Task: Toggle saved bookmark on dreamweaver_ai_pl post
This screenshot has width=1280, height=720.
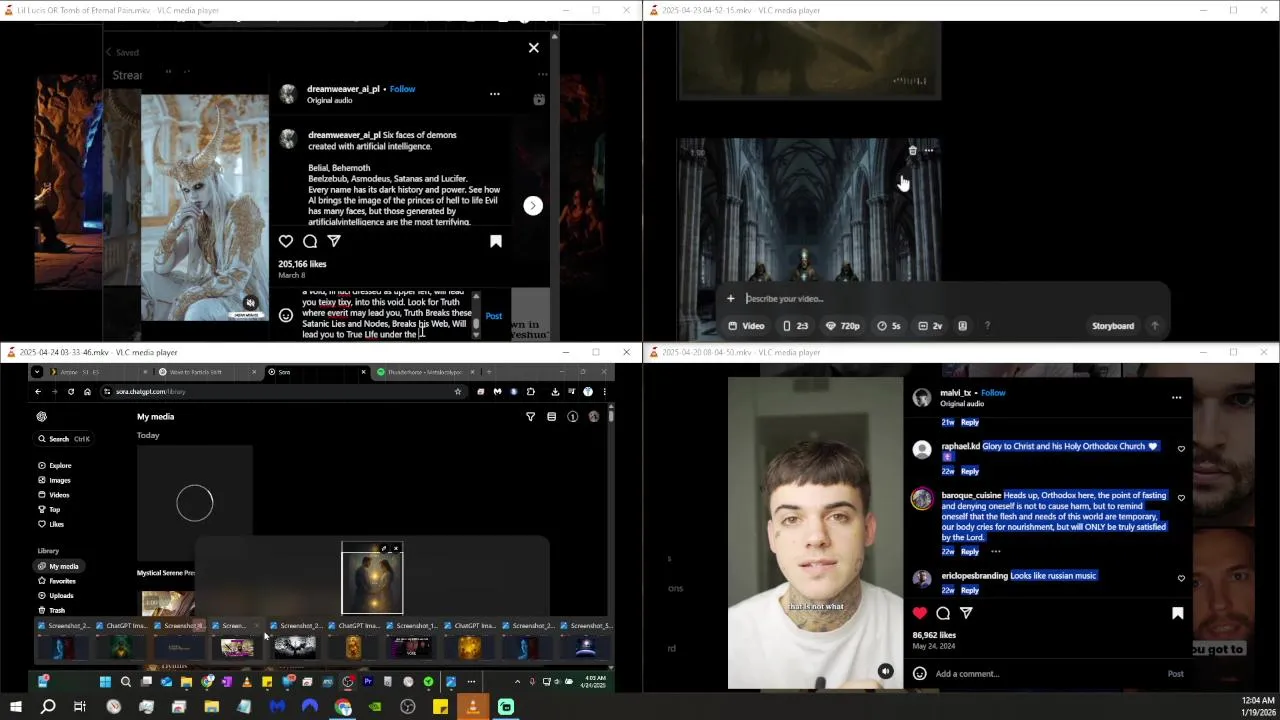Action: [495, 241]
